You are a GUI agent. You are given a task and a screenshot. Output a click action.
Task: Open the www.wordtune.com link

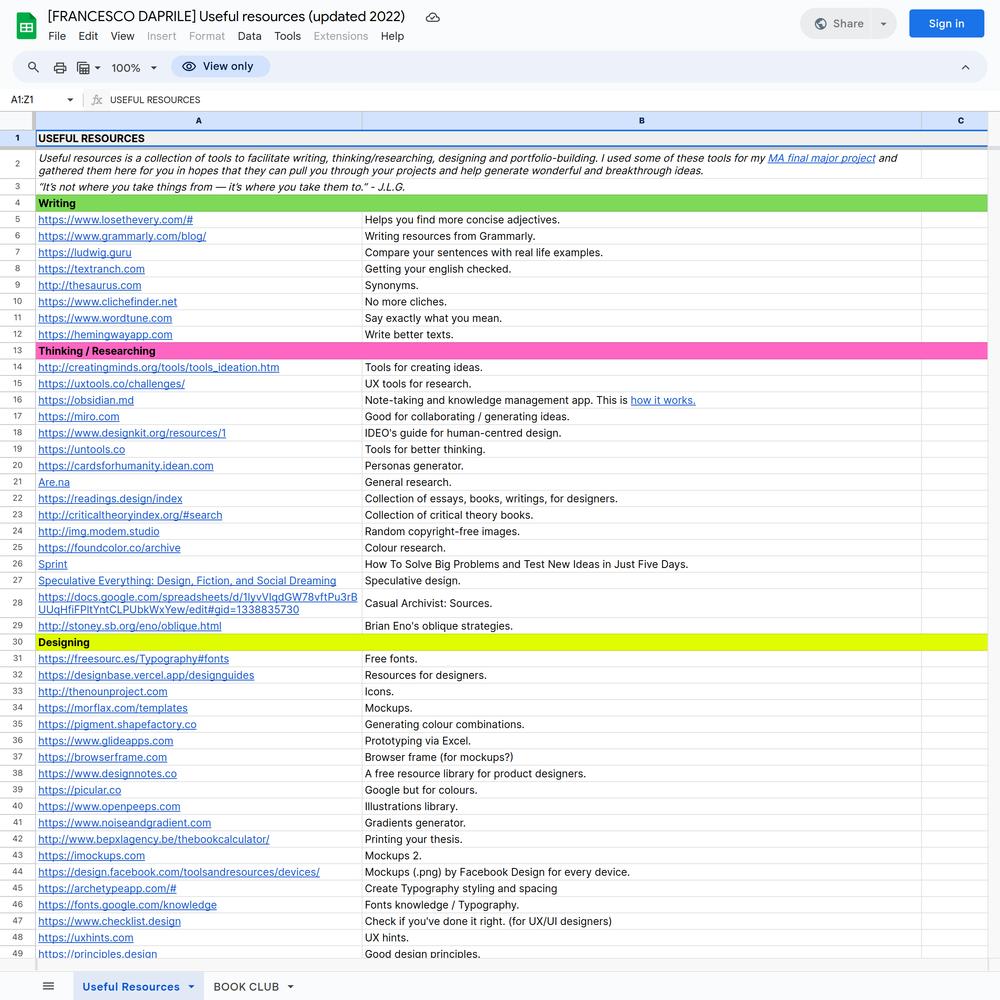(105, 318)
